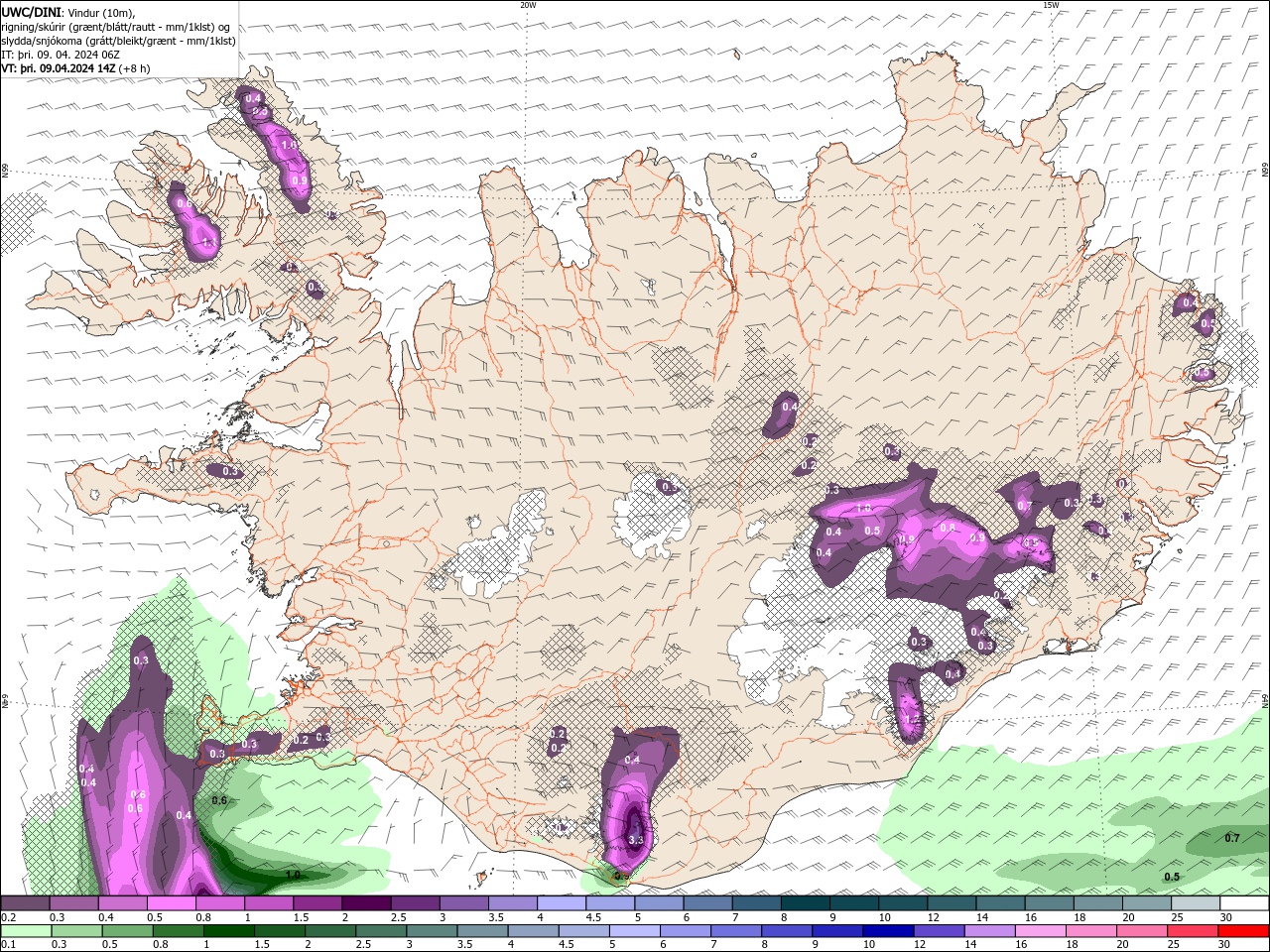Viewport: 1270px width, 952px height.
Task: Click the "rigning/skúrir" legend description line
Action: click(x=116, y=27)
